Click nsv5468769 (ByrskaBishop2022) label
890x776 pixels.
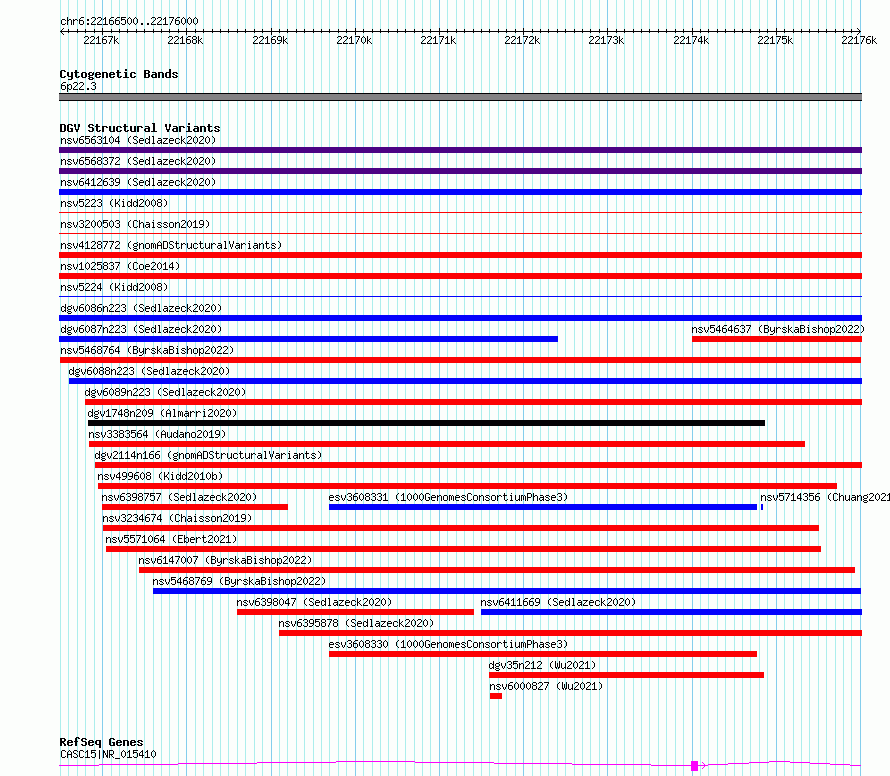239,581
